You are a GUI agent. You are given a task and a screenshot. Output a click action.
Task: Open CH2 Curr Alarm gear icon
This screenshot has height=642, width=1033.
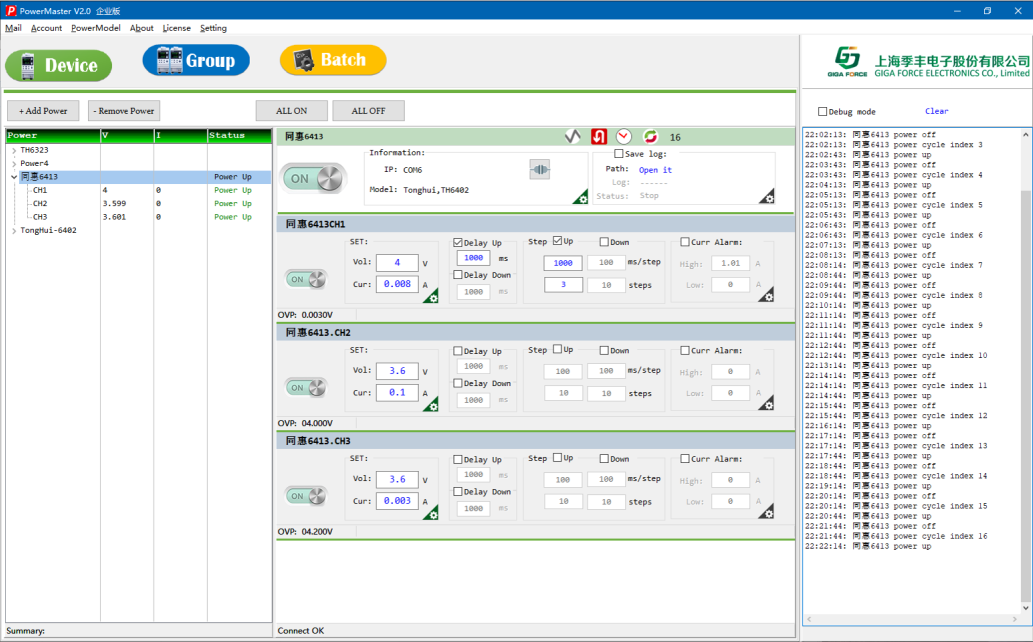766,403
